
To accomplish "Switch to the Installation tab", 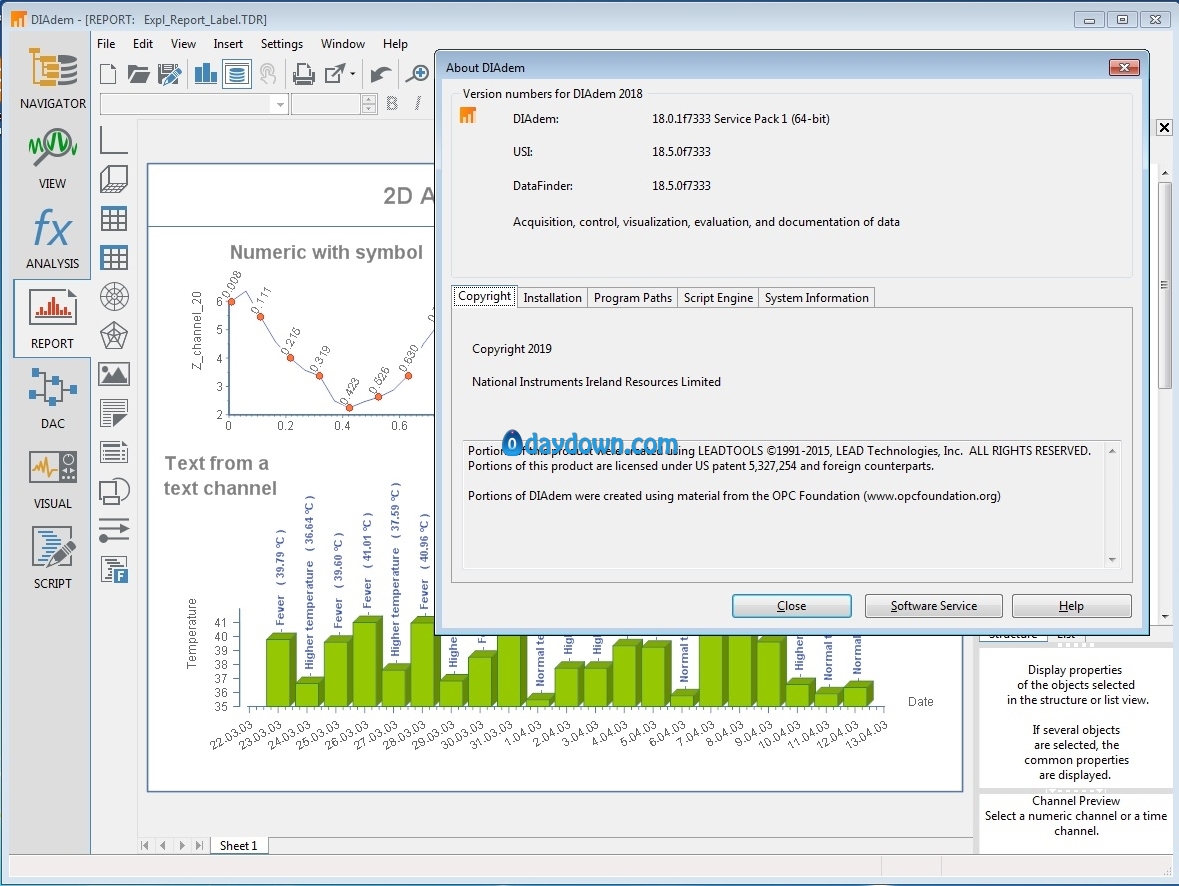I will point(553,298).
